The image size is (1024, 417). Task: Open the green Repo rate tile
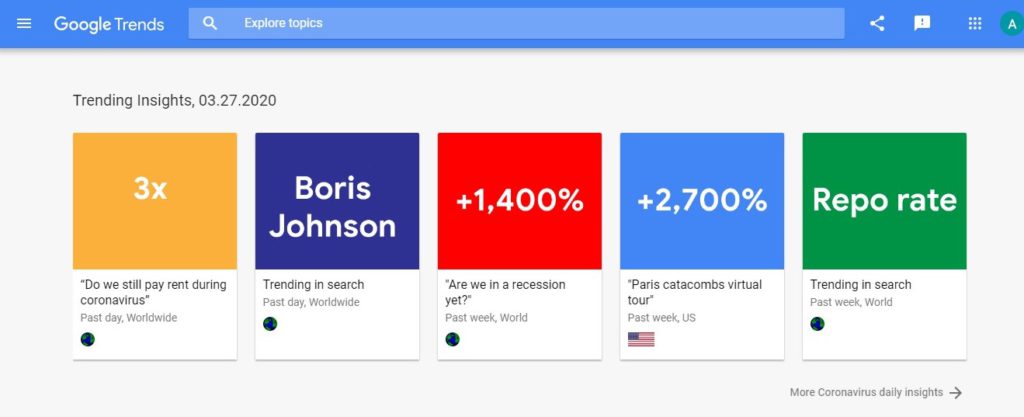[x=884, y=201]
